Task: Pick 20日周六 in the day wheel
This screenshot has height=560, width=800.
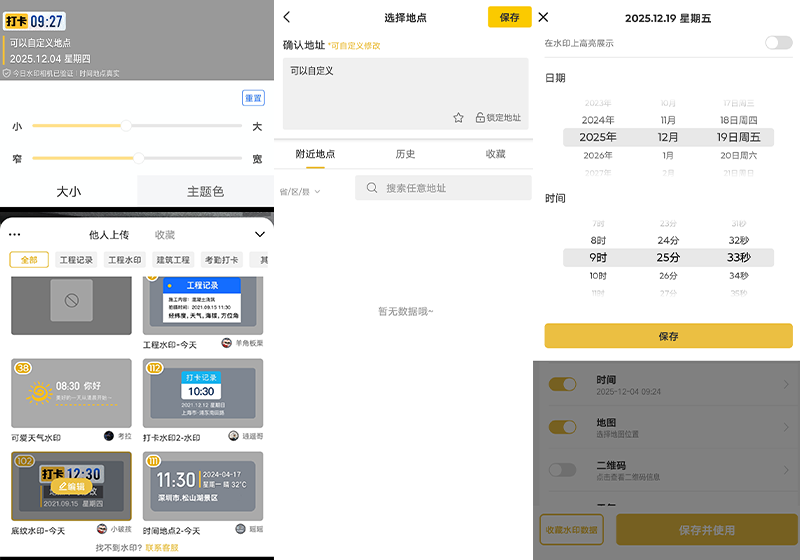Action: (738, 155)
